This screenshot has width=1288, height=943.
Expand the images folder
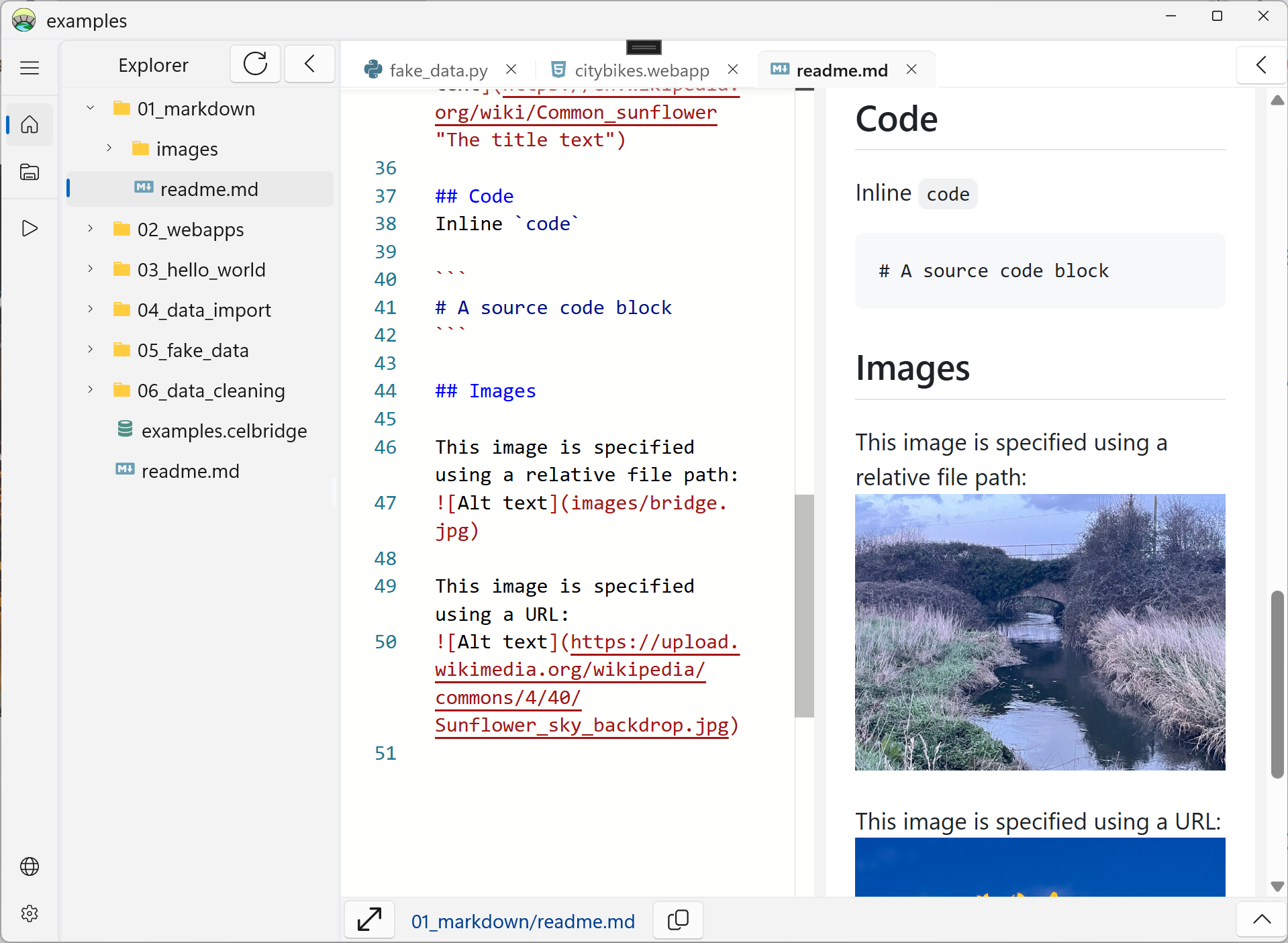[x=109, y=148]
